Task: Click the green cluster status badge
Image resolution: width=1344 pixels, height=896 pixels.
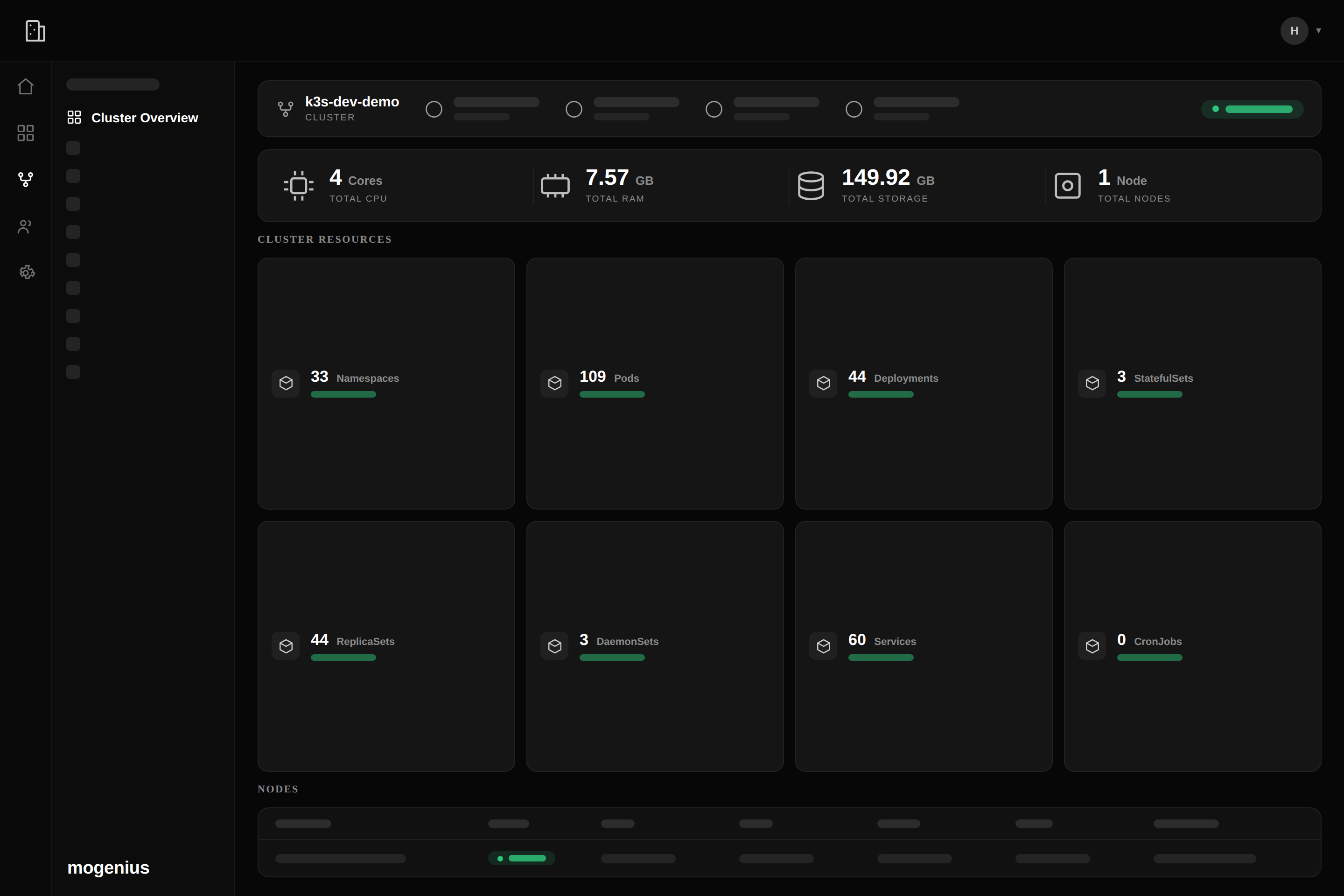Action: pos(1253,109)
